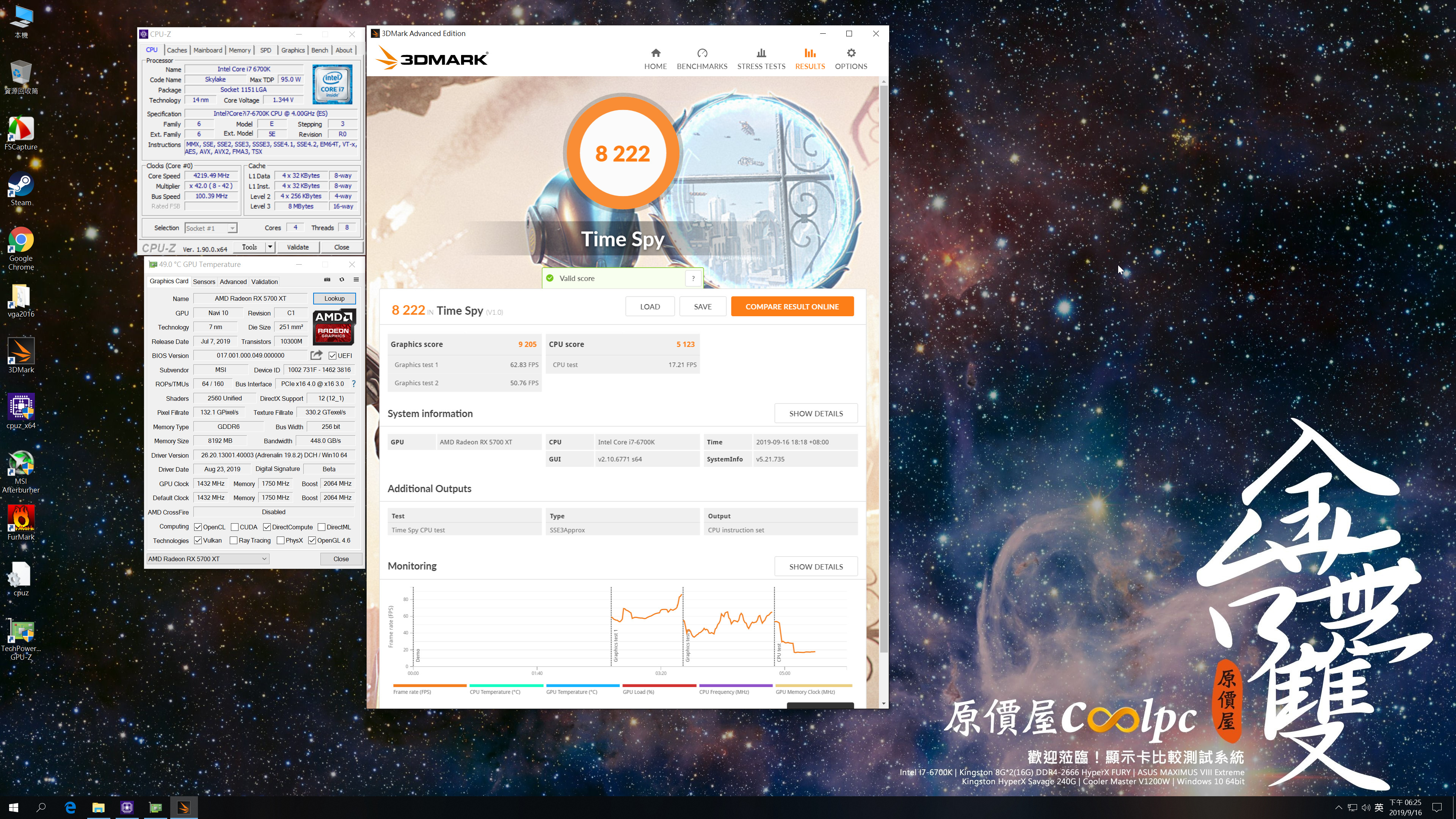Open vga2016 desktop folder
Image resolution: width=1456 pixels, height=819 pixels.
click(x=21, y=301)
